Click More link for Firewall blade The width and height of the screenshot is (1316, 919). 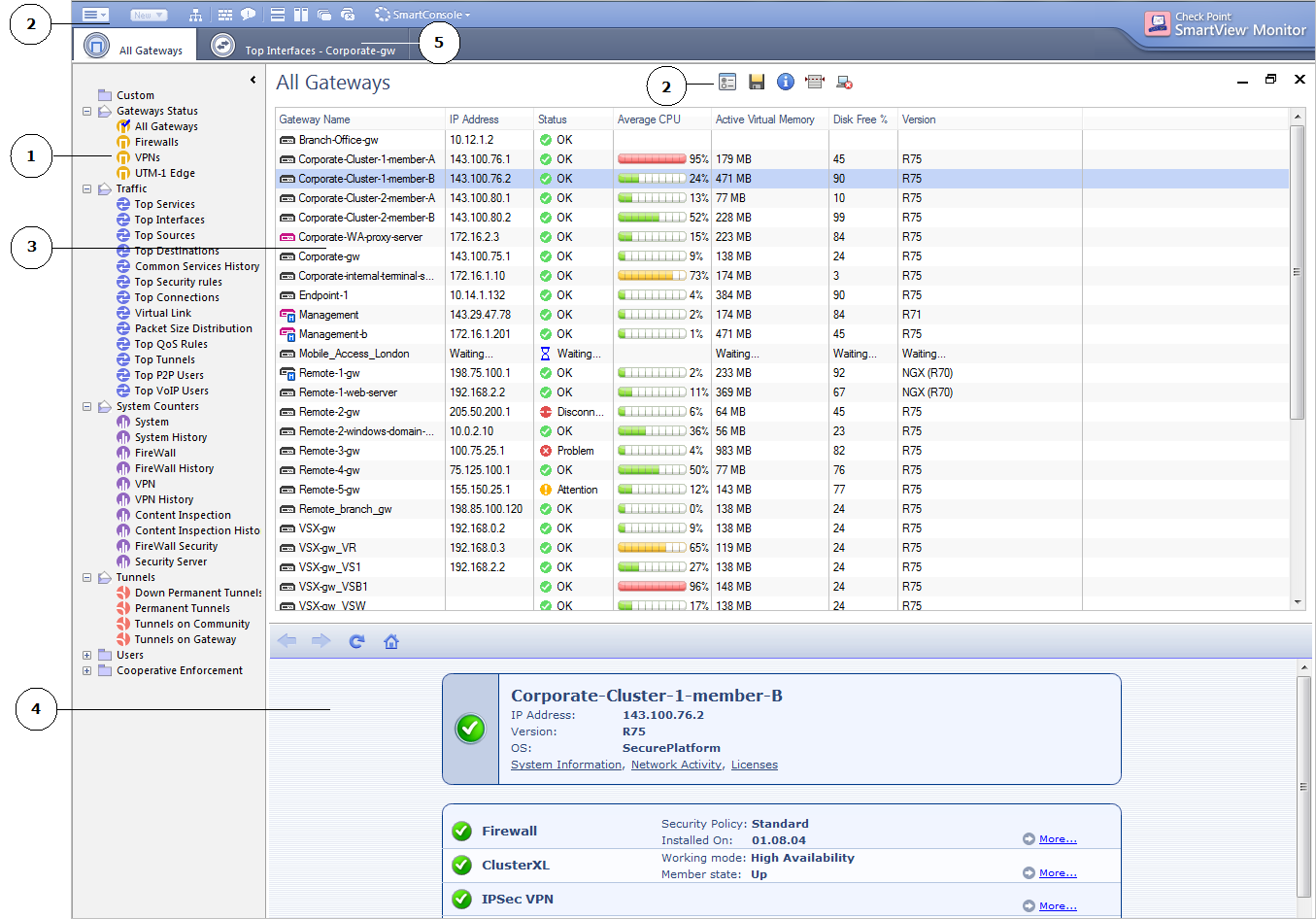(1058, 839)
